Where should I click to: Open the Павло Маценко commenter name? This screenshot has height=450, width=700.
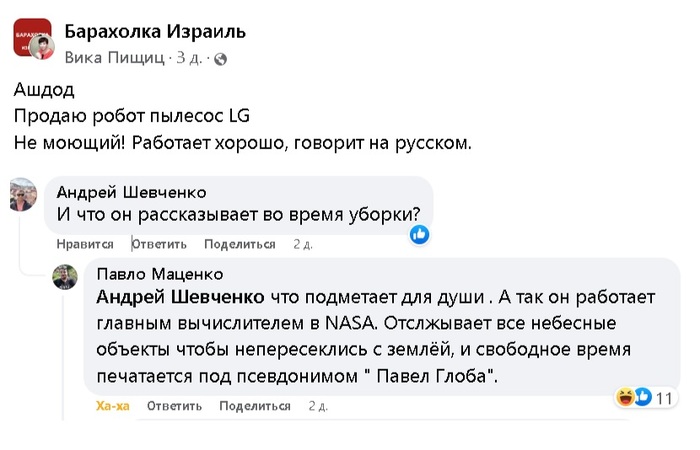pos(160,273)
